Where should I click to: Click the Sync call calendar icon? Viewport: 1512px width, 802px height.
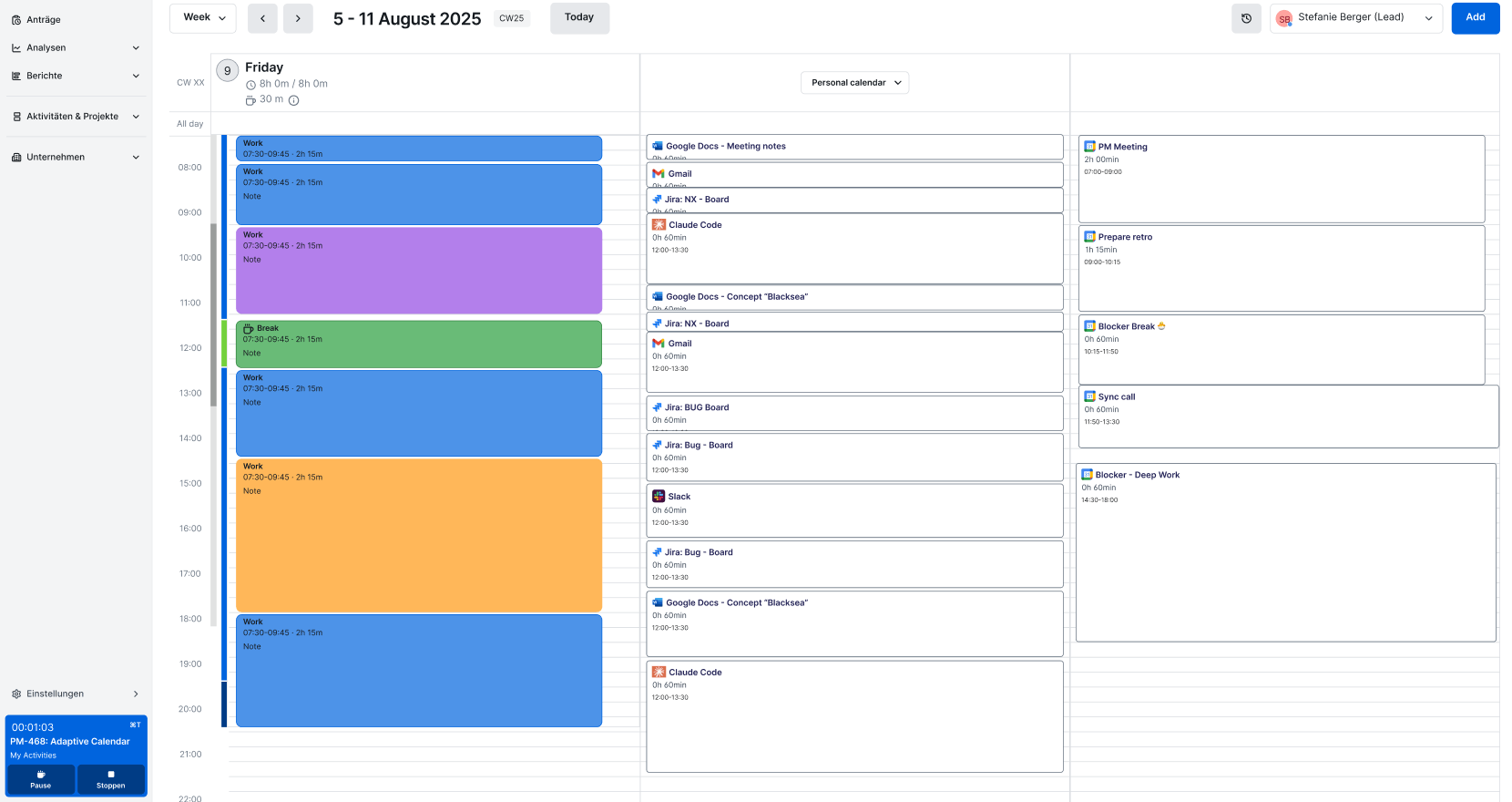pos(1089,396)
